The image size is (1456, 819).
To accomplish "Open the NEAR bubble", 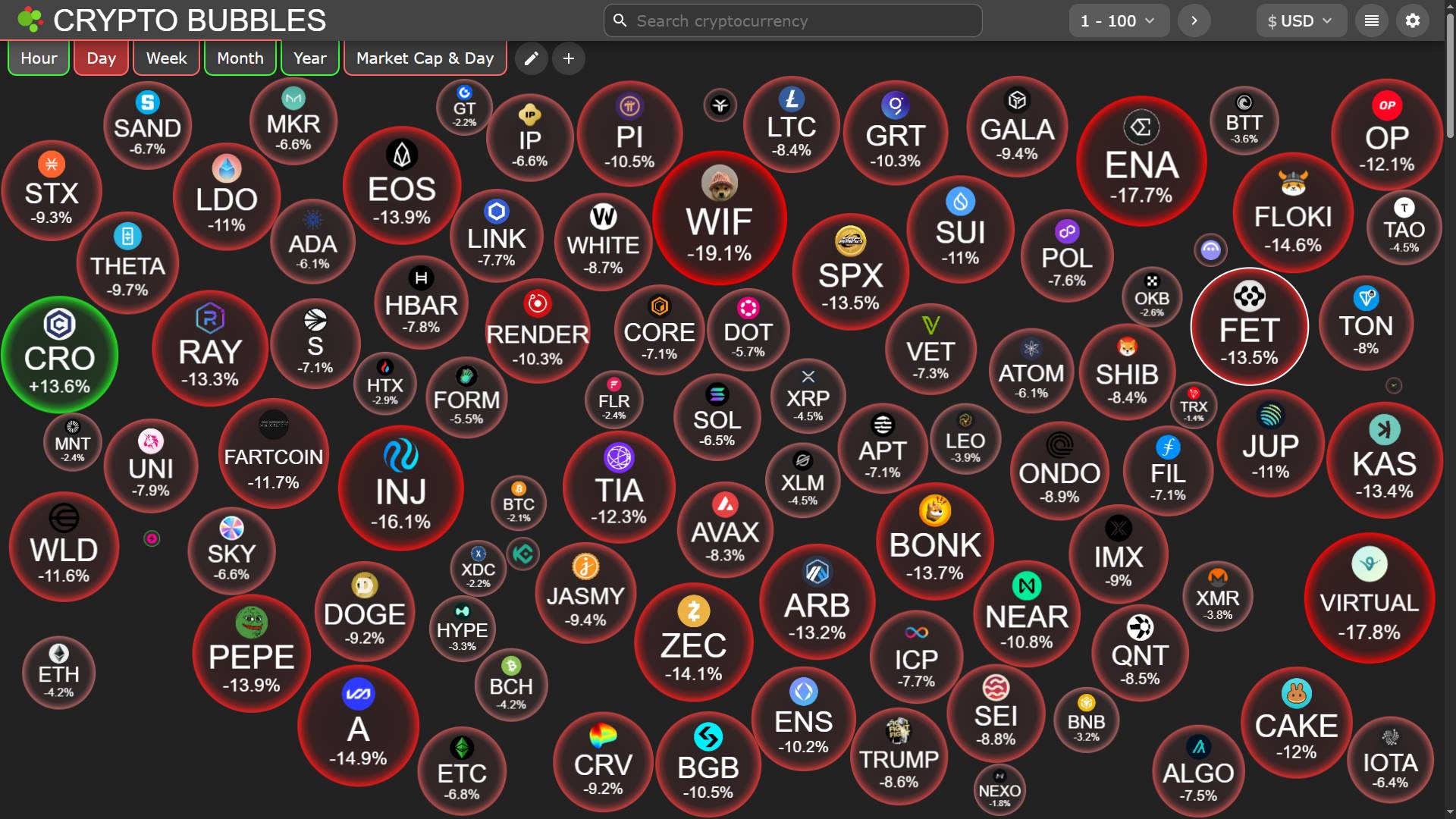I will pyautogui.click(x=1027, y=613).
